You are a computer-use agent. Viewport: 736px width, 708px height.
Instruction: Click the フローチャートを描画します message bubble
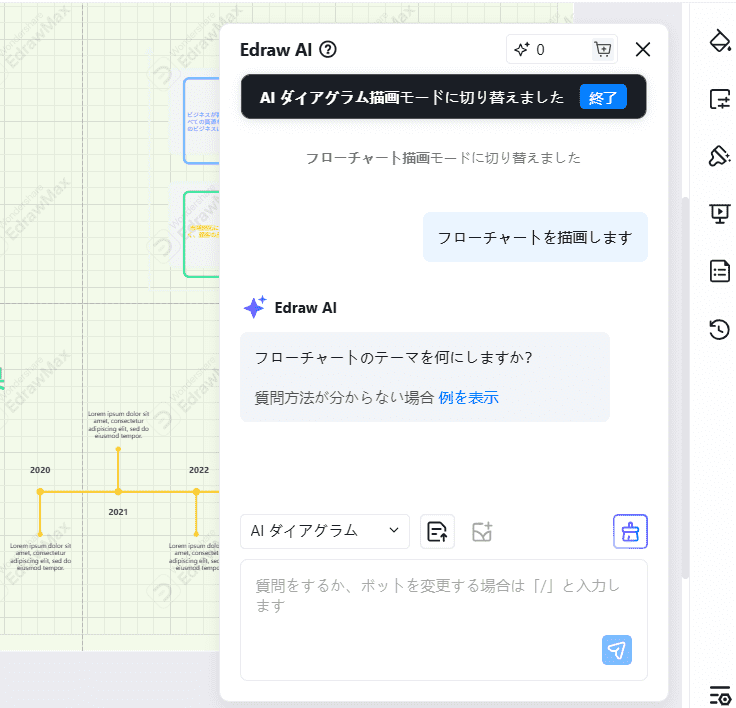[535, 237]
